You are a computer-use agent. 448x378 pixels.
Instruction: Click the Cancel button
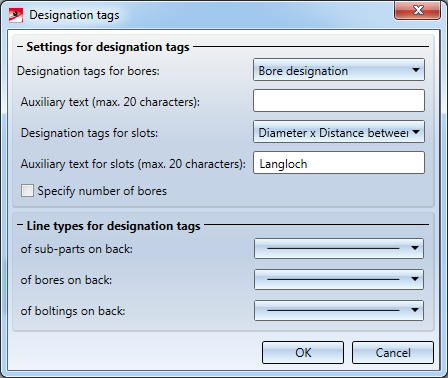(393, 352)
